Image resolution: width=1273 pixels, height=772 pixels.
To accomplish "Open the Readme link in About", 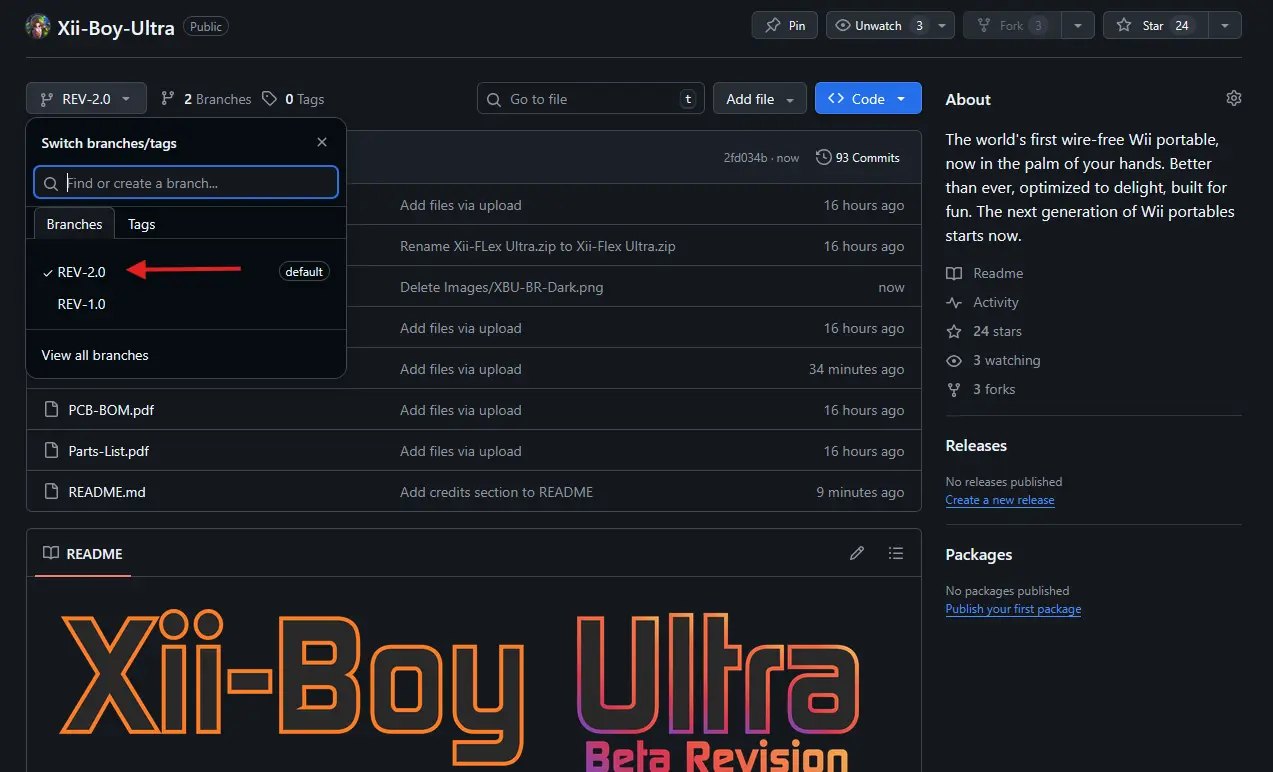I will pos(985,273).
